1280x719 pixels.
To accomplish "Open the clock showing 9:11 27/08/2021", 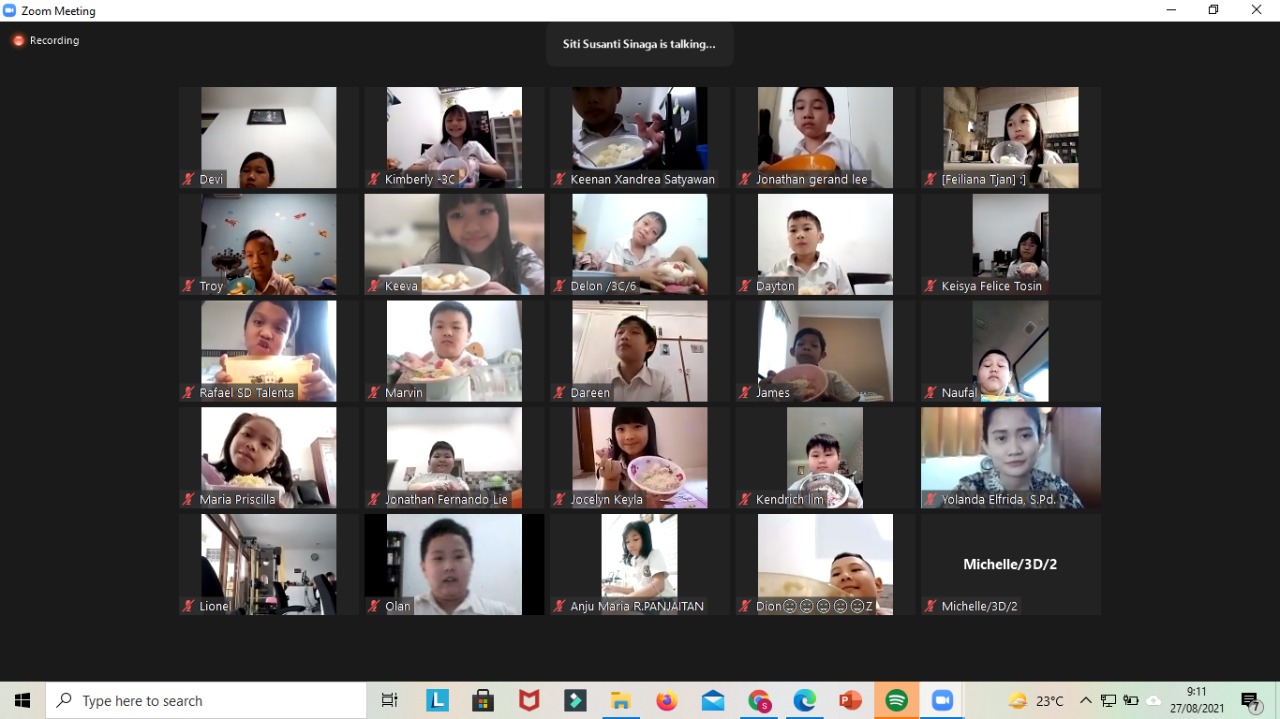I will point(1196,700).
